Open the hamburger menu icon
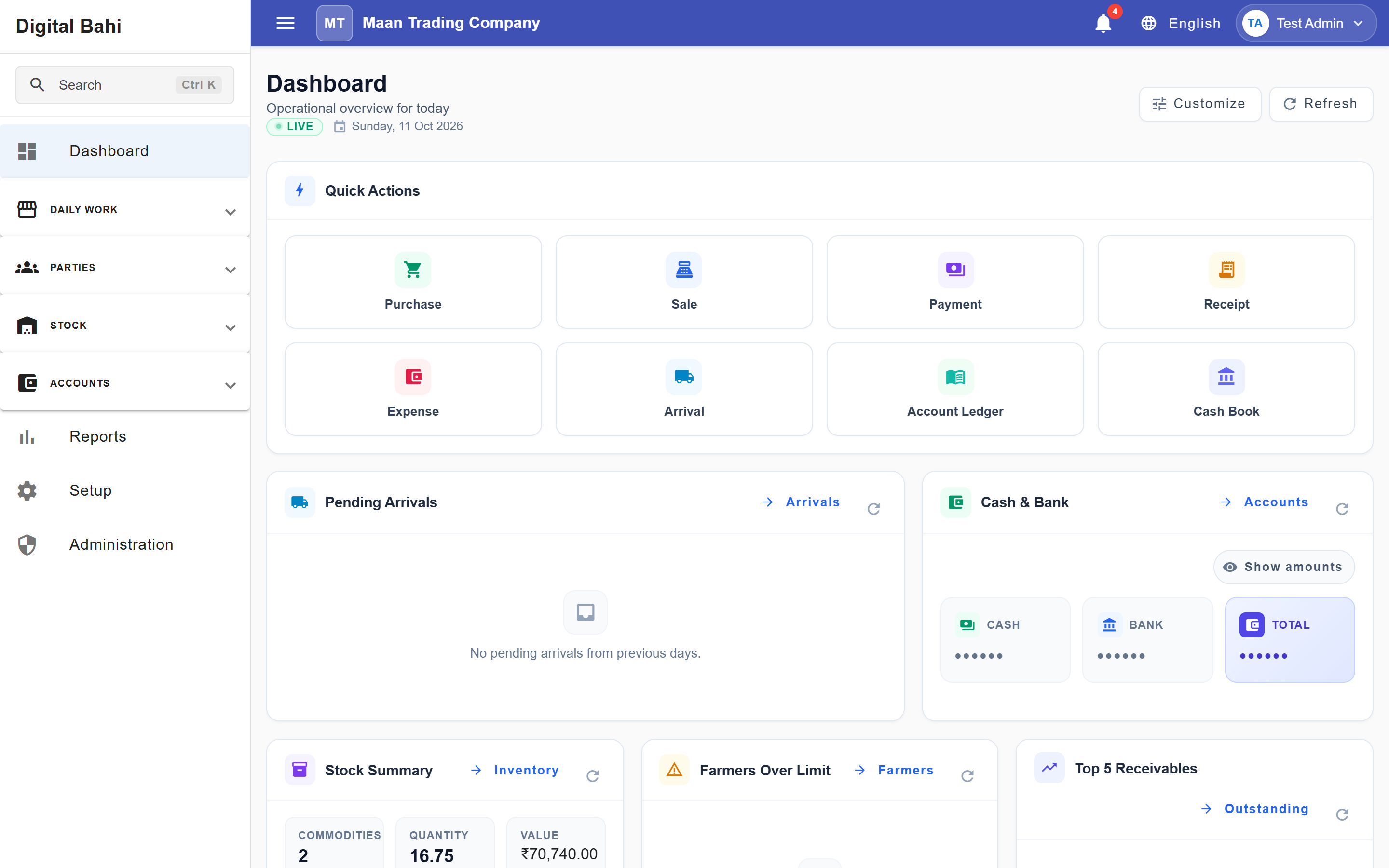 tap(285, 23)
